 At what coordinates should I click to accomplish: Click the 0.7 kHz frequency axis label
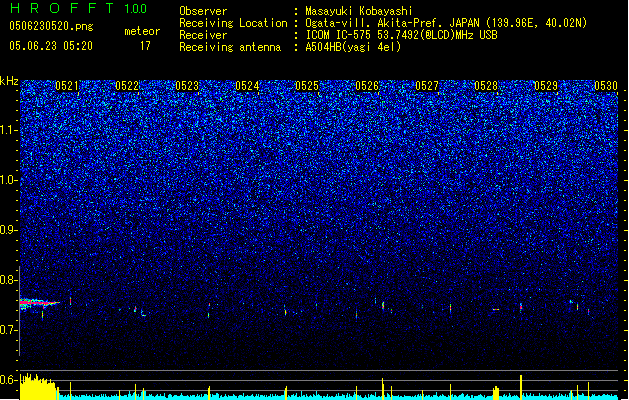coord(8,330)
